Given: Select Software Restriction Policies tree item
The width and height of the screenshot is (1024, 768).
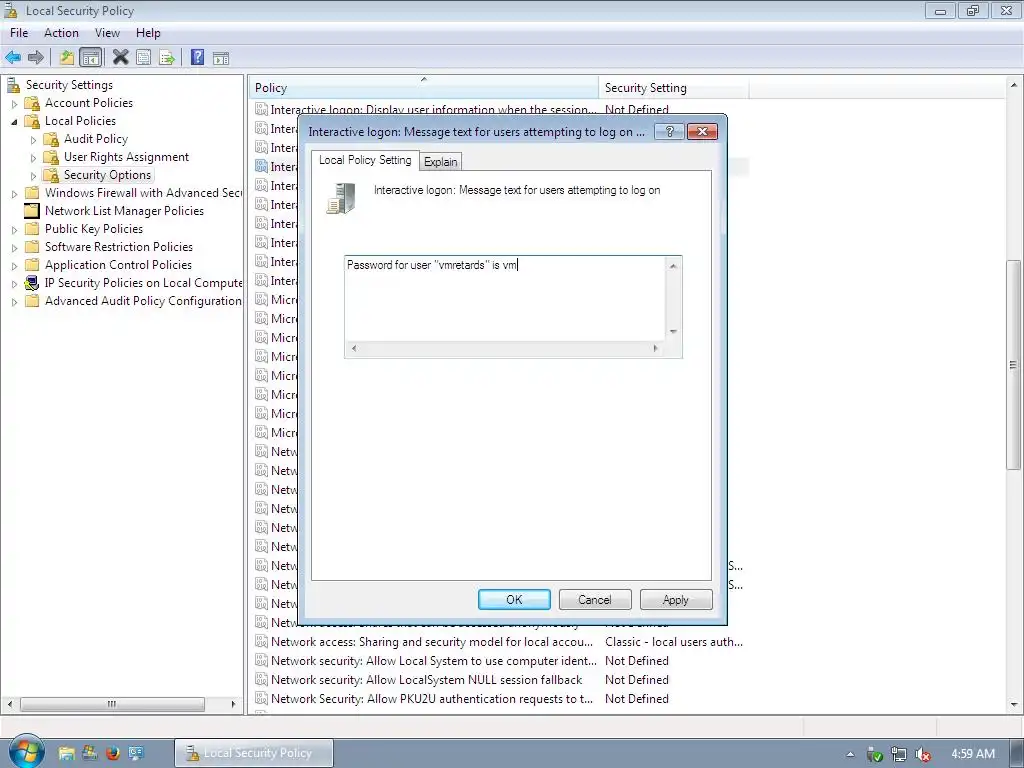Looking at the screenshot, I should pyautogui.click(x=119, y=247).
